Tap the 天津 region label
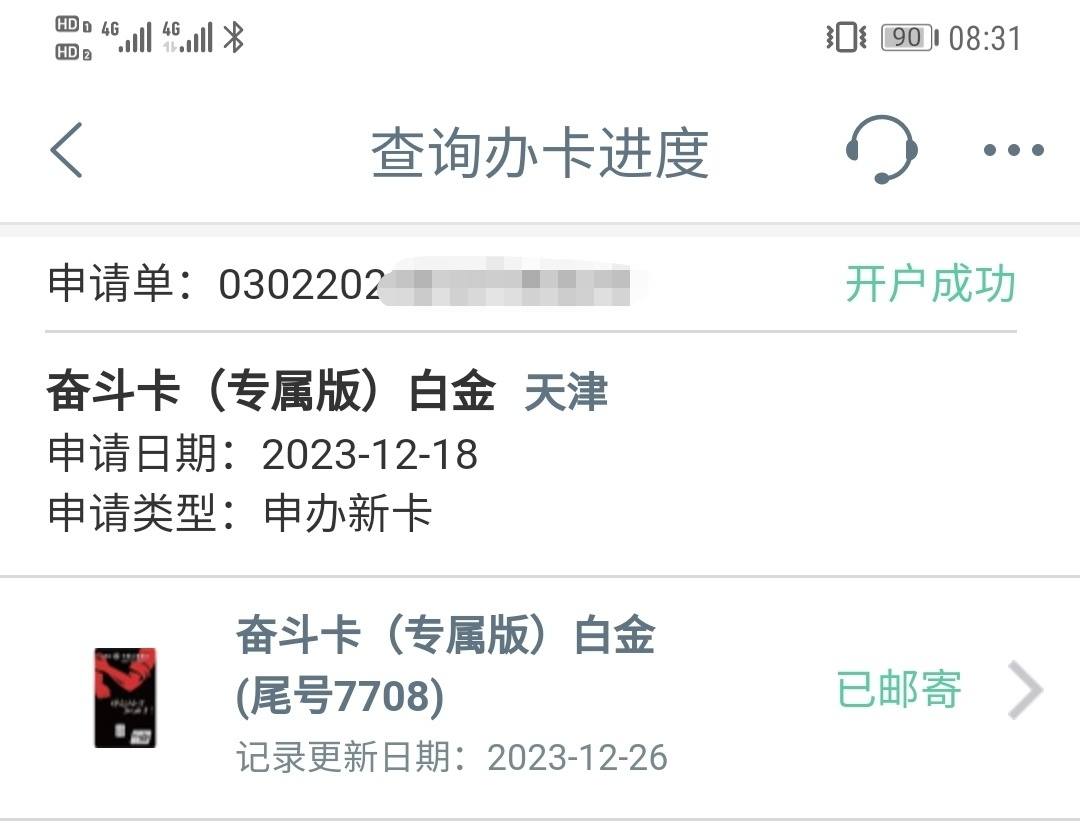The height and width of the screenshot is (835, 1080). pyautogui.click(x=565, y=392)
